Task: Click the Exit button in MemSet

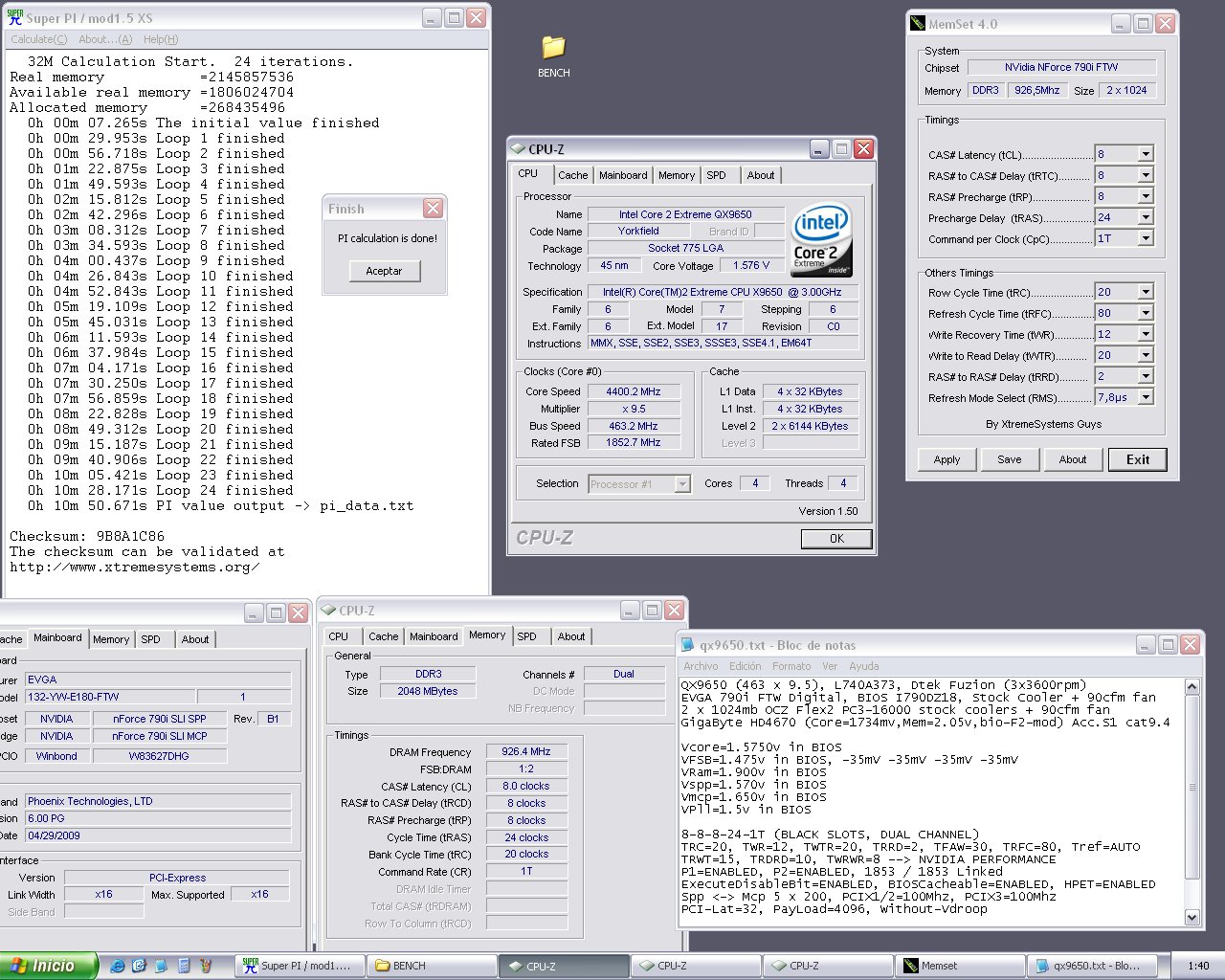Action: click(x=1138, y=459)
